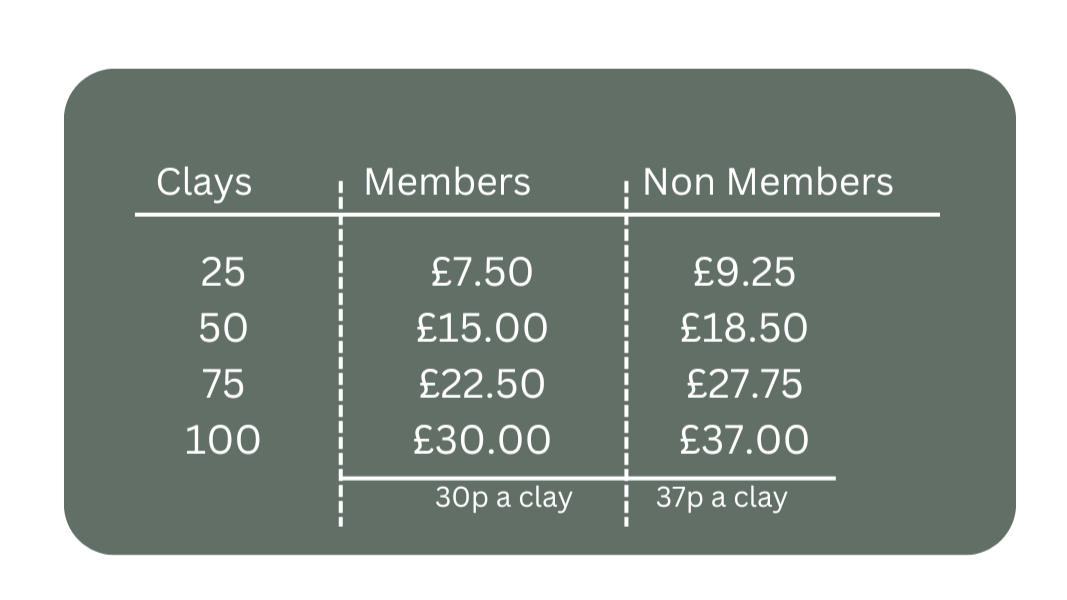Click the 37p a clay note
The height and width of the screenshot is (600, 1067).
coord(721,498)
